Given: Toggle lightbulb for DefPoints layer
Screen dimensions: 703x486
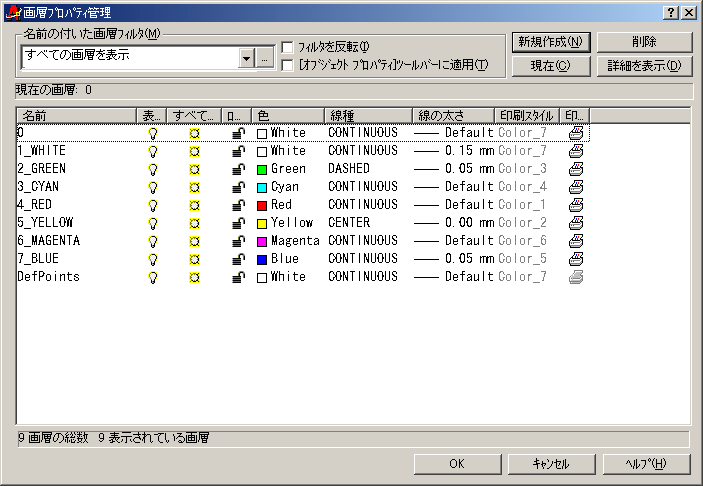Looking at the screenshot, I should pyautogui.click(x=153, y=277).
